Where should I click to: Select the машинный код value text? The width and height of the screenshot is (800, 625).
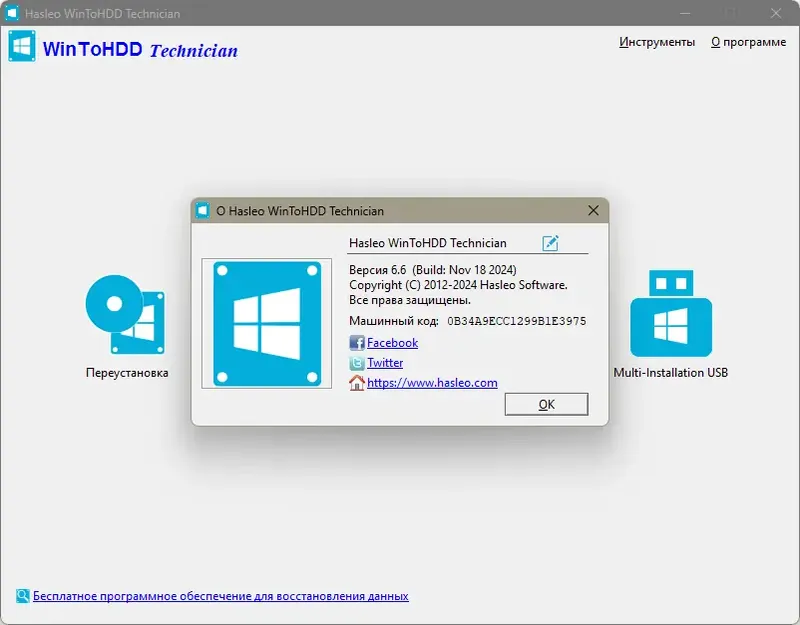[x=517, y=322]
